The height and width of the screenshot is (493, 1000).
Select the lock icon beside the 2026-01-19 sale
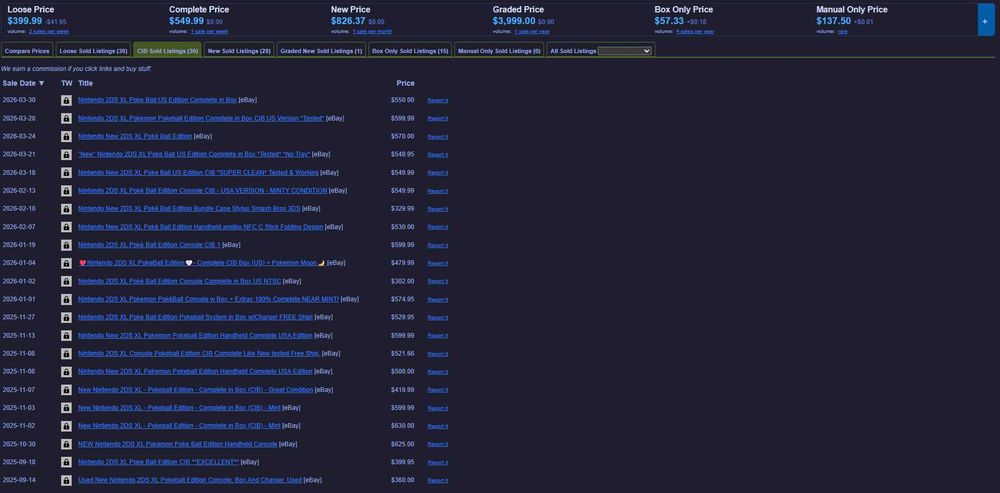[x=66, y=245]
